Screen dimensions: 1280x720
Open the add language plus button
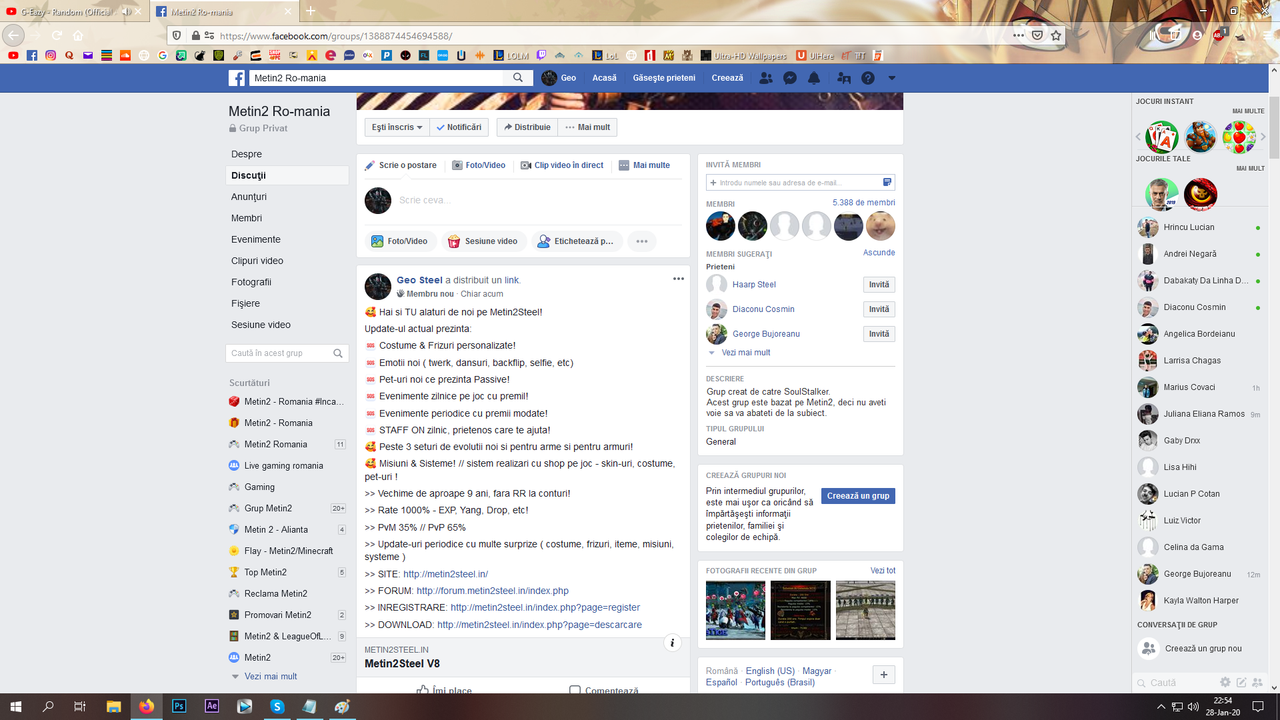(884, 675)
